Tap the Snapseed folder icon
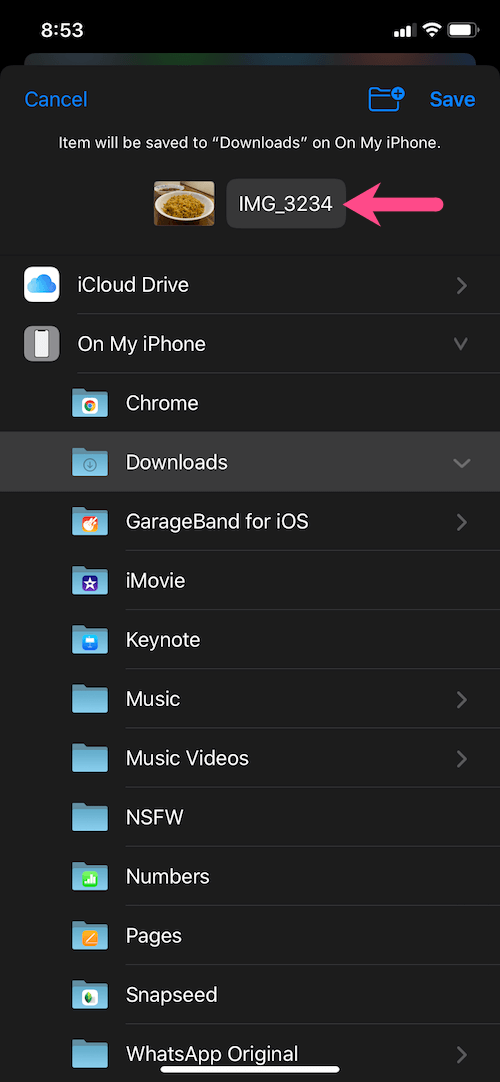500x1082 pixels. (90, 996)
